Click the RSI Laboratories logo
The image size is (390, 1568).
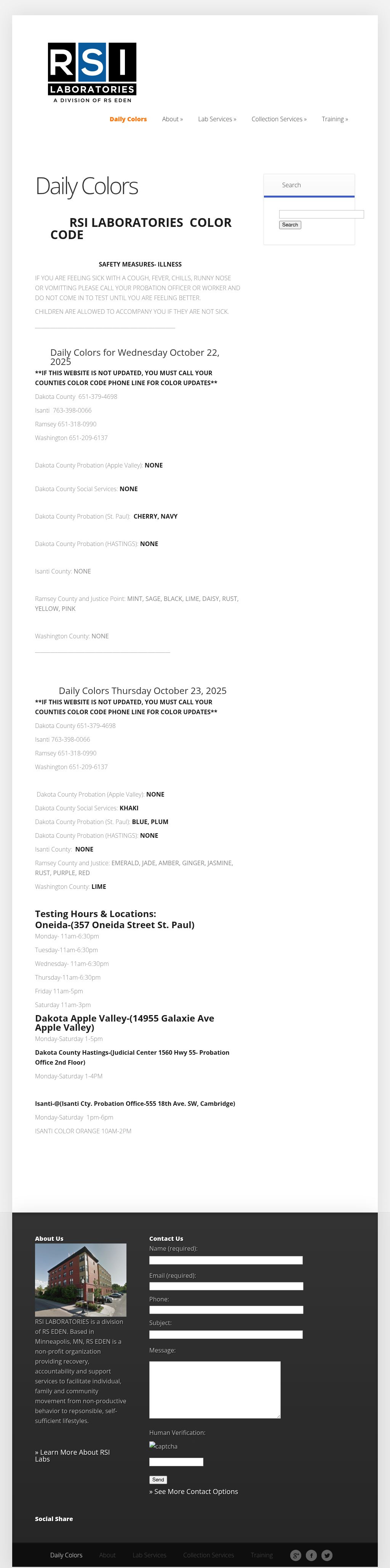(x=92, y=72)
